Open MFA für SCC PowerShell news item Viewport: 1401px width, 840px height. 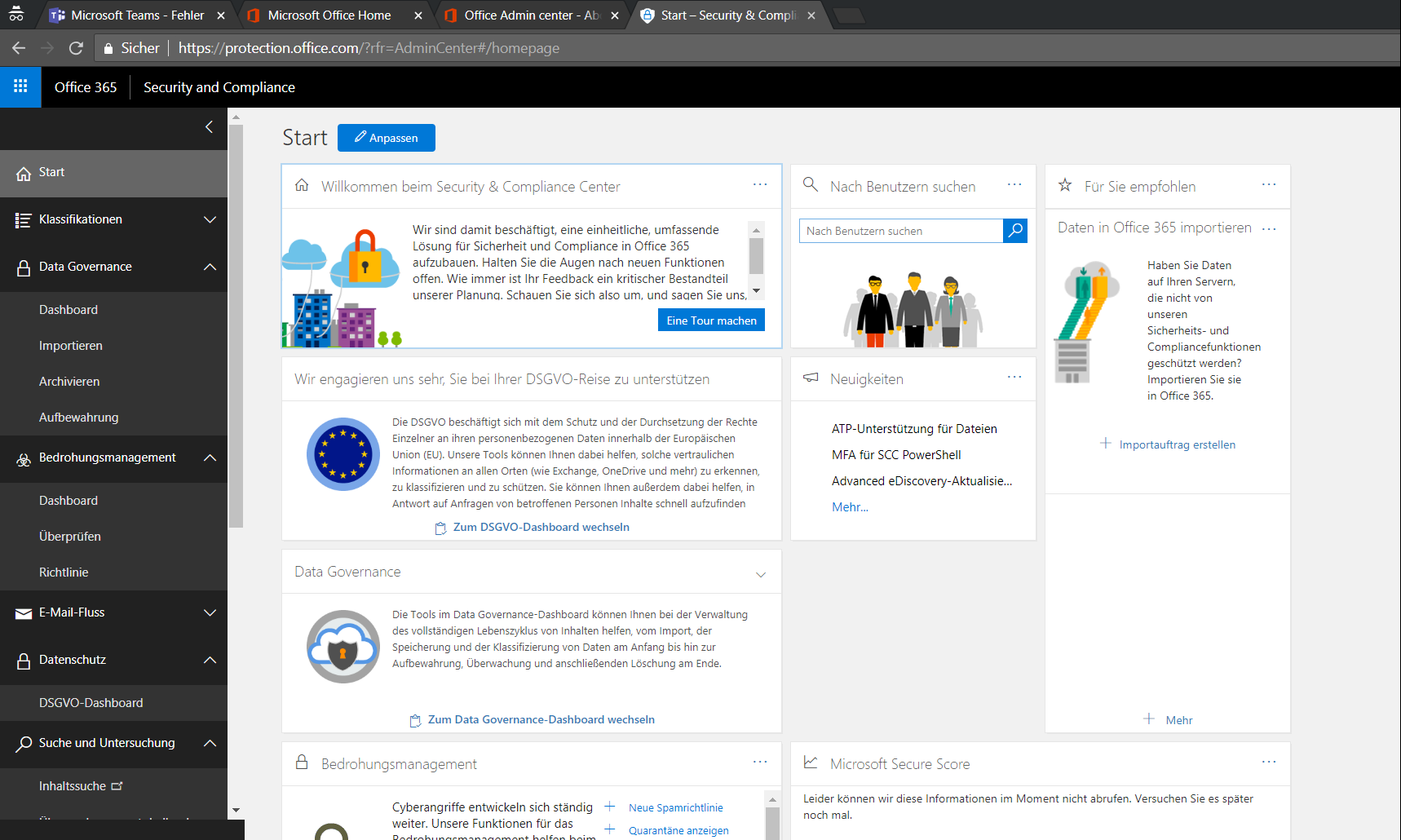coord(896,455)
